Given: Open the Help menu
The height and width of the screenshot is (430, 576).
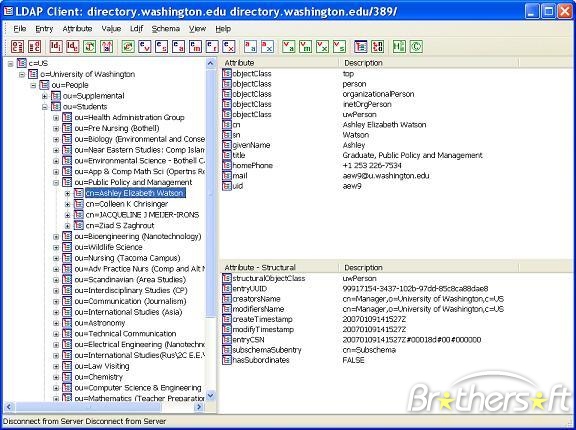Looking at the screenshot, I should [x=223, y=29].
